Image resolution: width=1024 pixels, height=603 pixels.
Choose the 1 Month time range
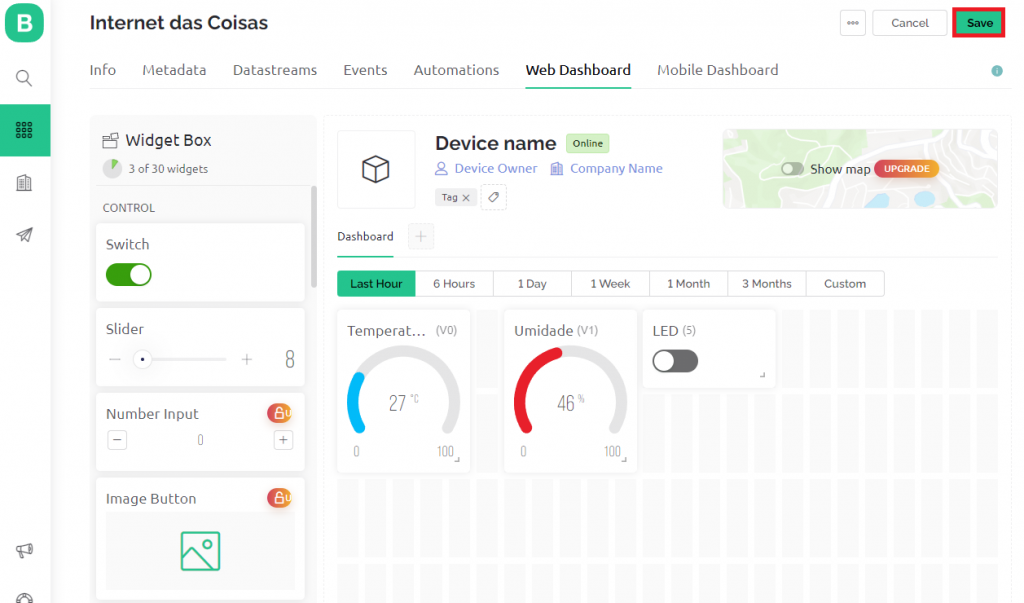688,284
